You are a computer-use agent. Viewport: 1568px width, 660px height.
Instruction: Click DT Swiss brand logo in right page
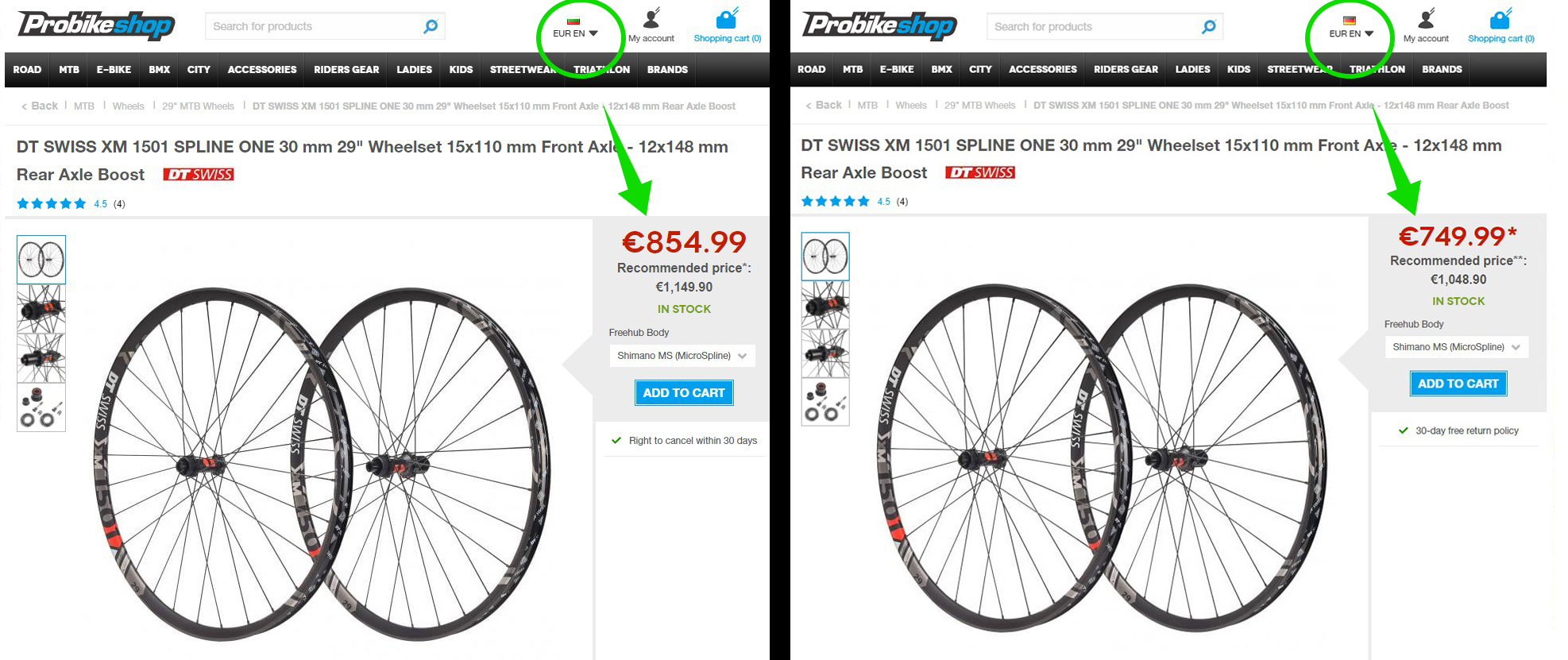[980, 172]
